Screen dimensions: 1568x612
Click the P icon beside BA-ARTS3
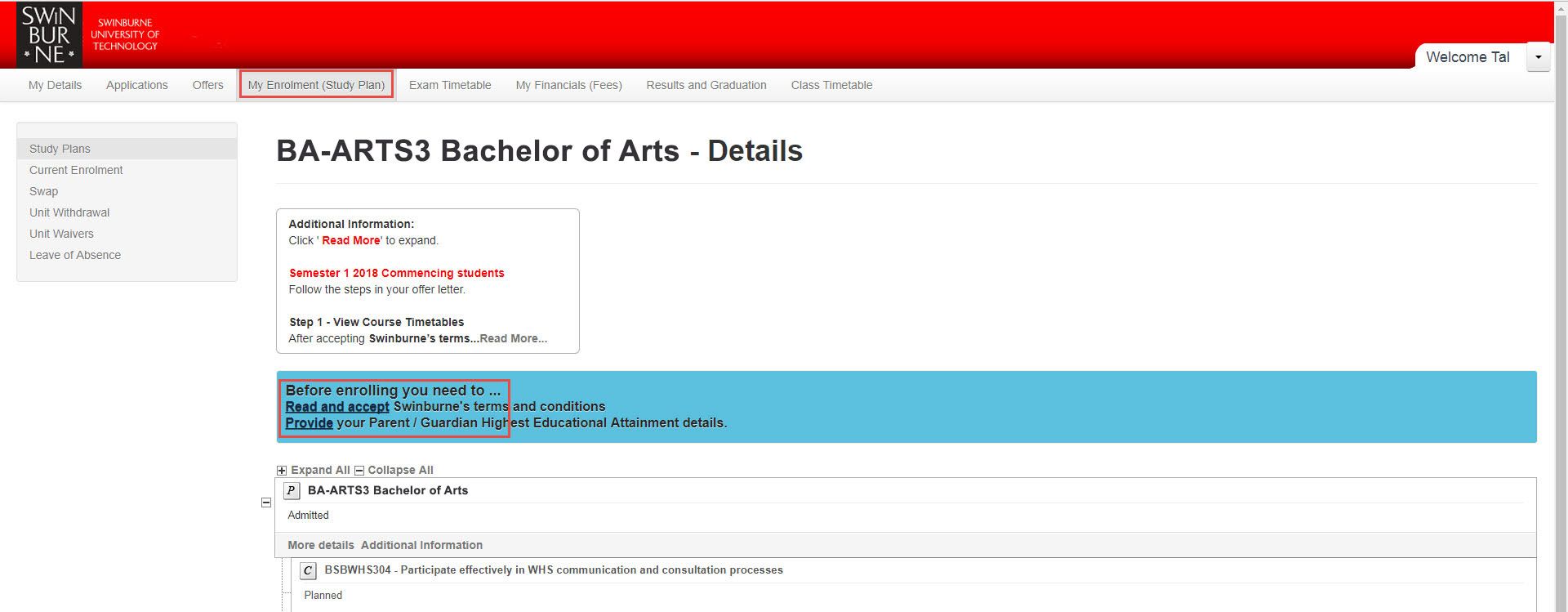coord(291,490)
